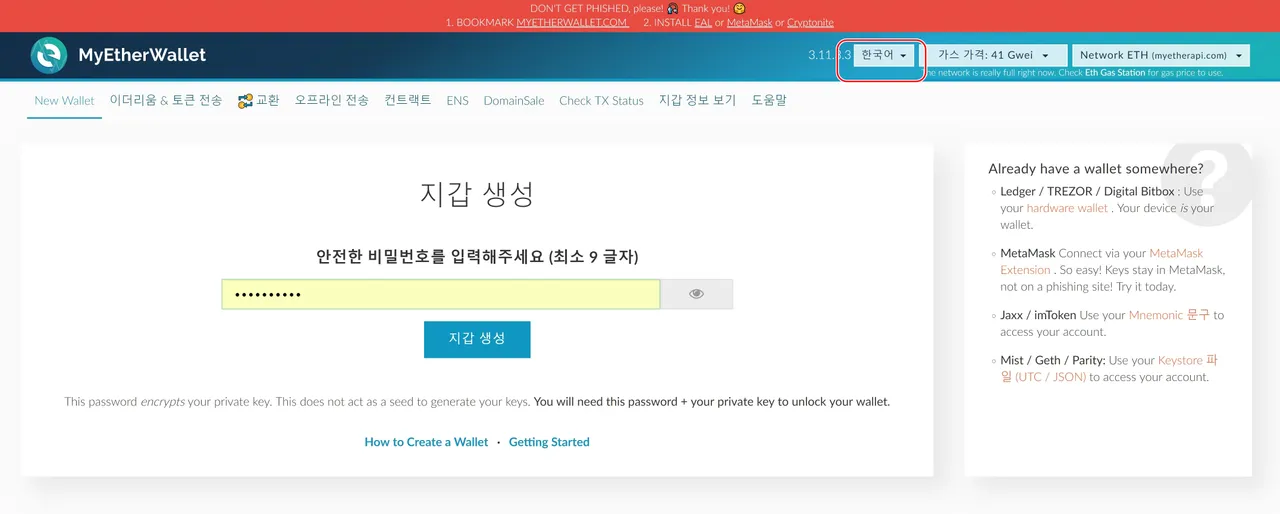Viewport: 1280px width, 514px height.
Task: Click the MetaMask link in red banner
Action: pos(749,22)
